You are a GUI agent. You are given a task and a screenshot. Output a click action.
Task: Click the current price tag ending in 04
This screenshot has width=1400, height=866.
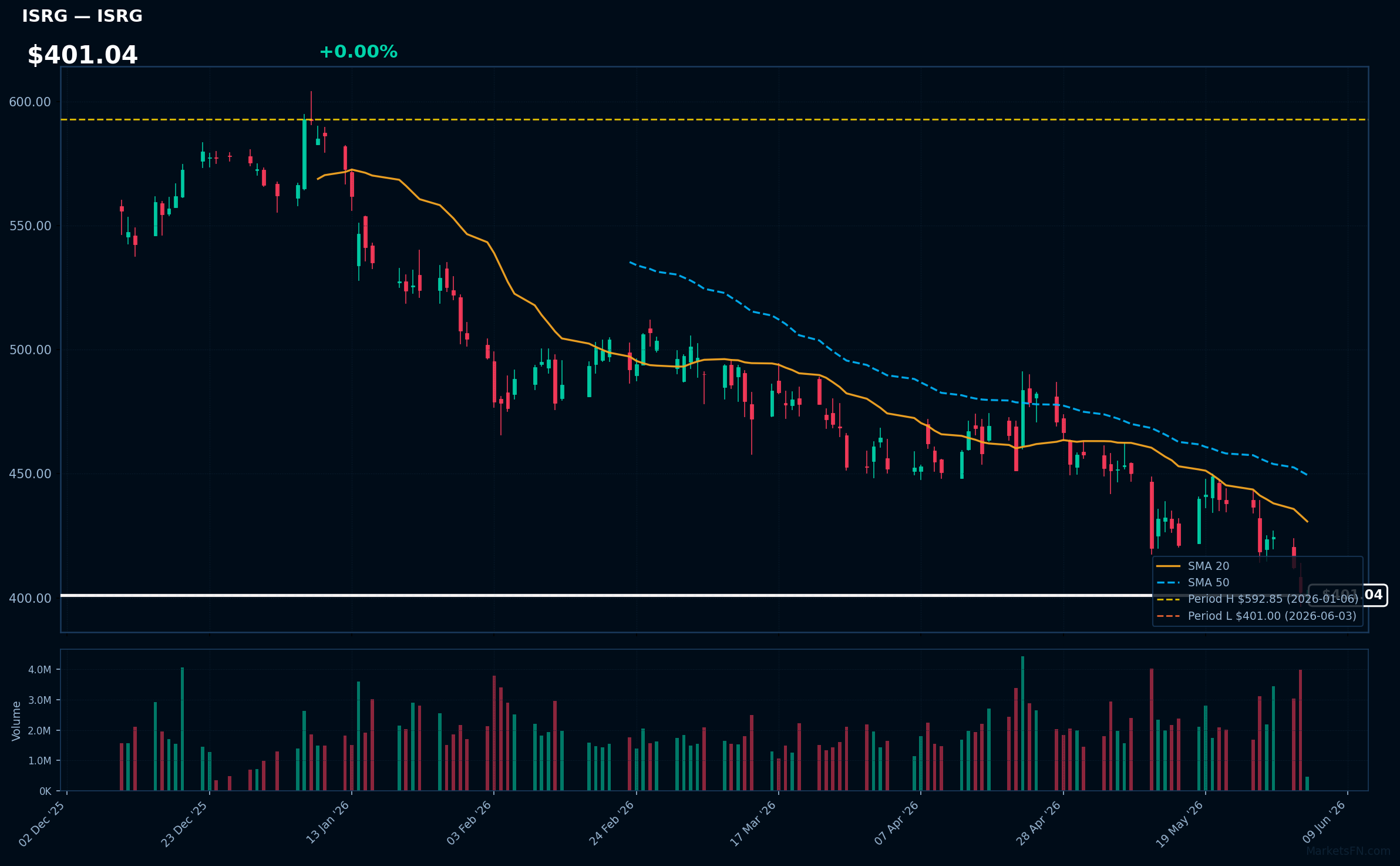click(1348, 595)
